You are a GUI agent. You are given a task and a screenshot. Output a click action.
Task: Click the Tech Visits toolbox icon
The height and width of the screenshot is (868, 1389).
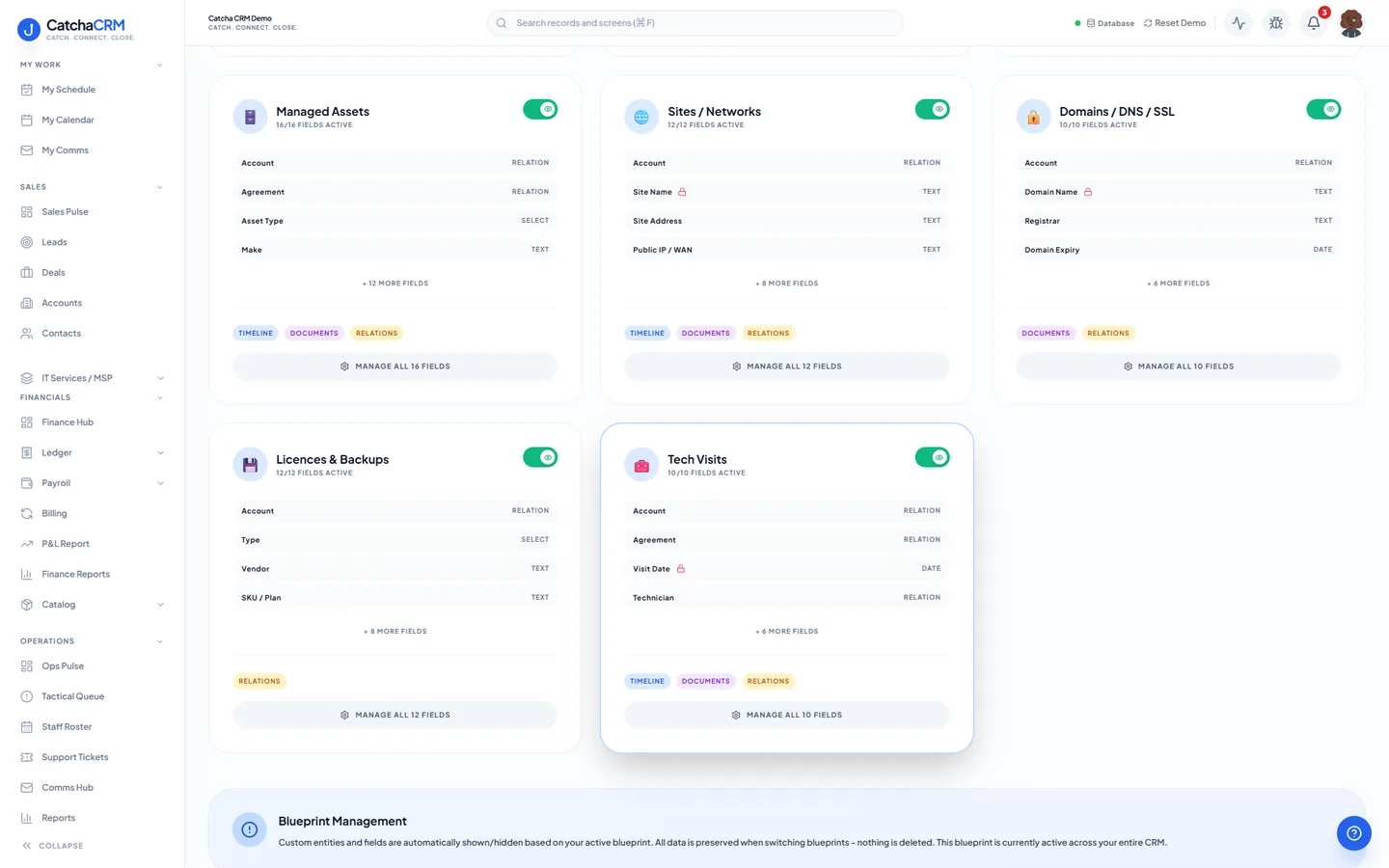pyautogui.click(x=641, y=465)
